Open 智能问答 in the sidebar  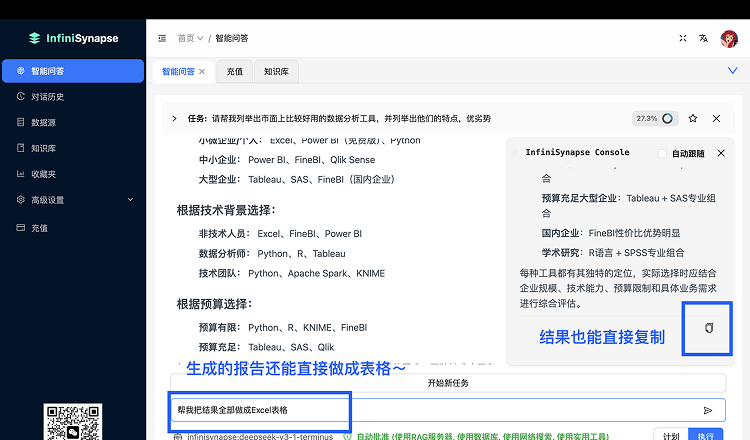coord(73,71)
